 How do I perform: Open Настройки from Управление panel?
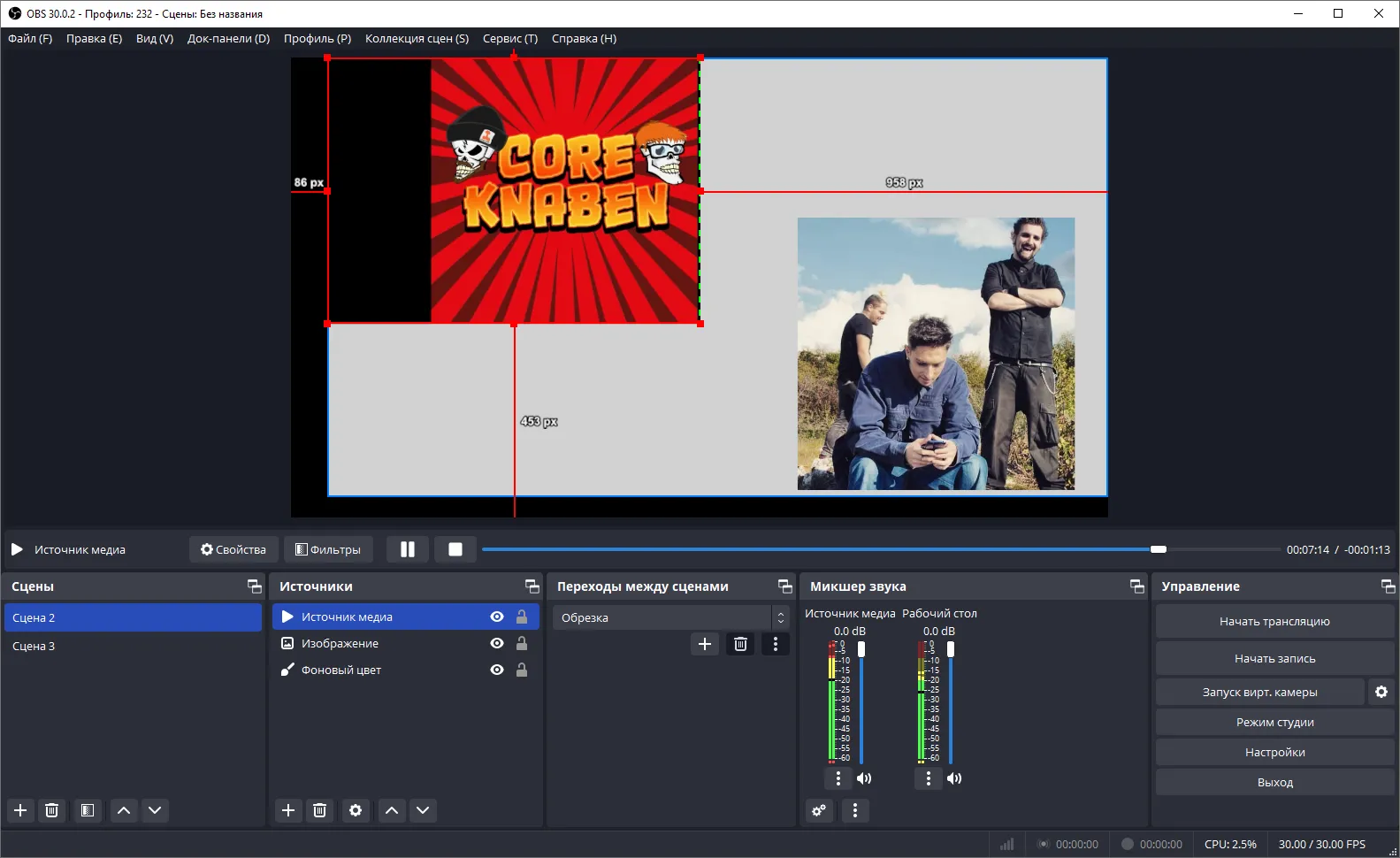coord(1274,752)
